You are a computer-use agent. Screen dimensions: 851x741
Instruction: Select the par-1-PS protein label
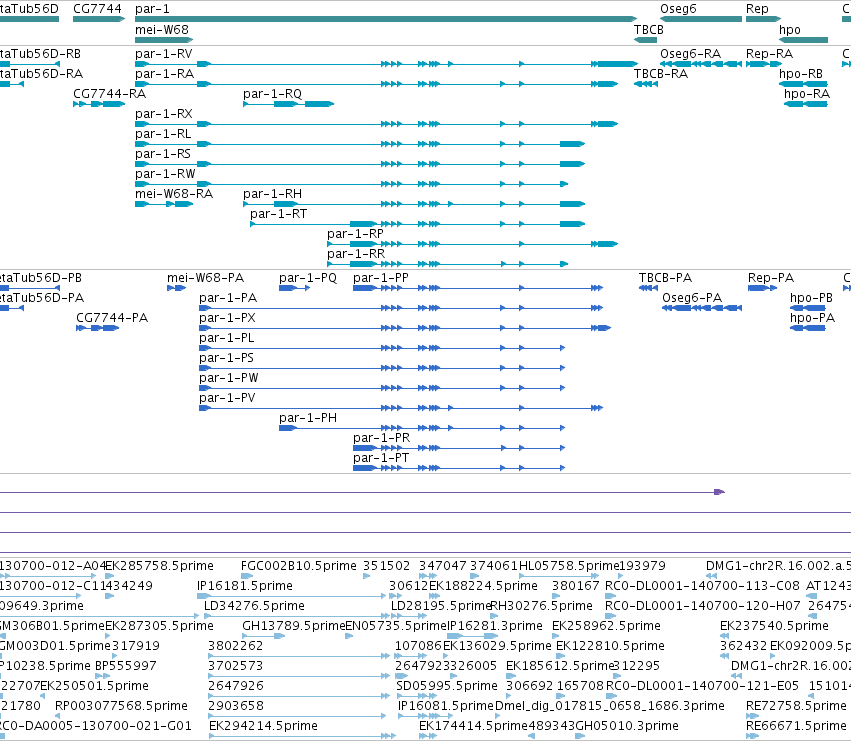click(x=226, y=358)
